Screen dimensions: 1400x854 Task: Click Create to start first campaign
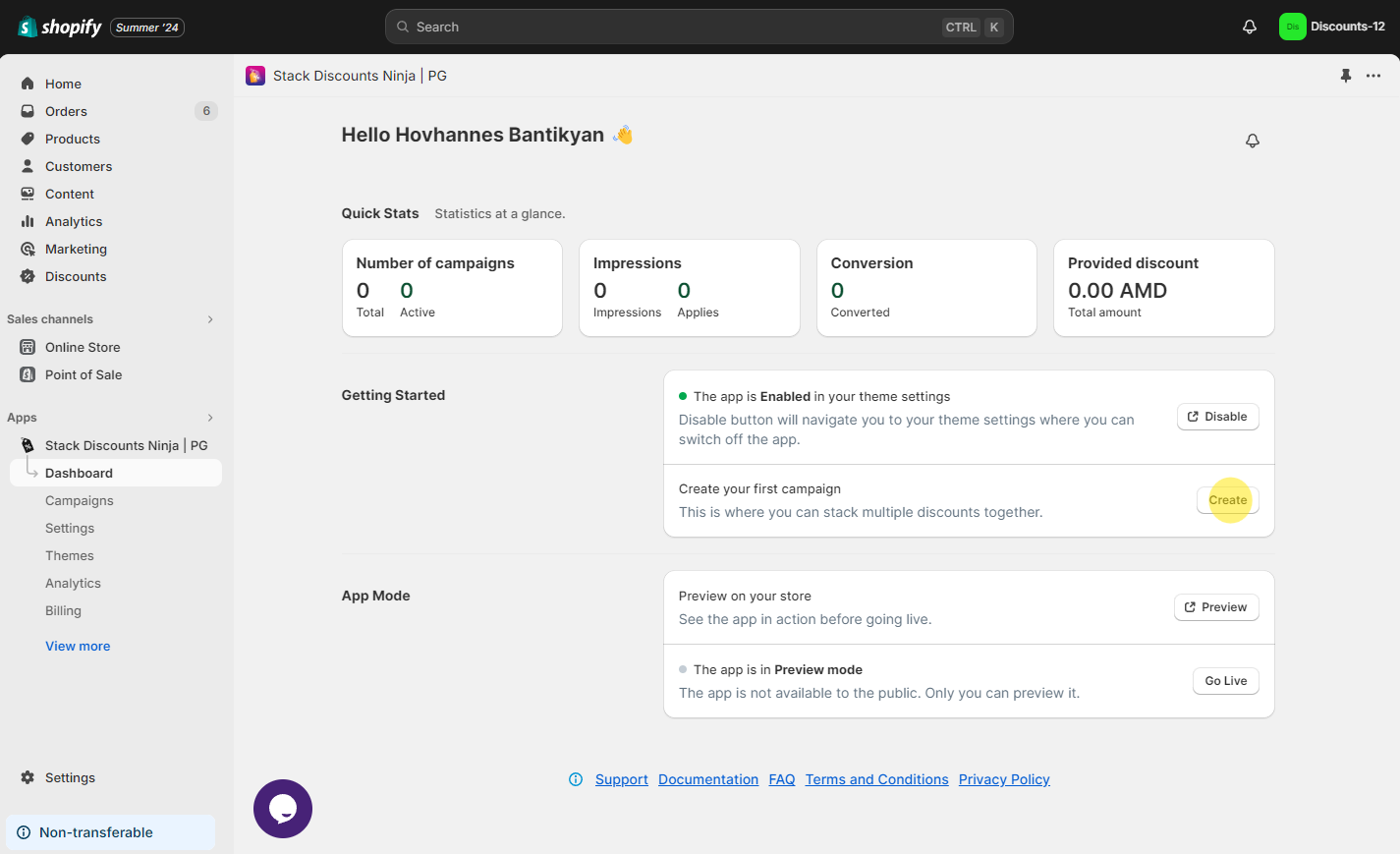click(1227, 500)
